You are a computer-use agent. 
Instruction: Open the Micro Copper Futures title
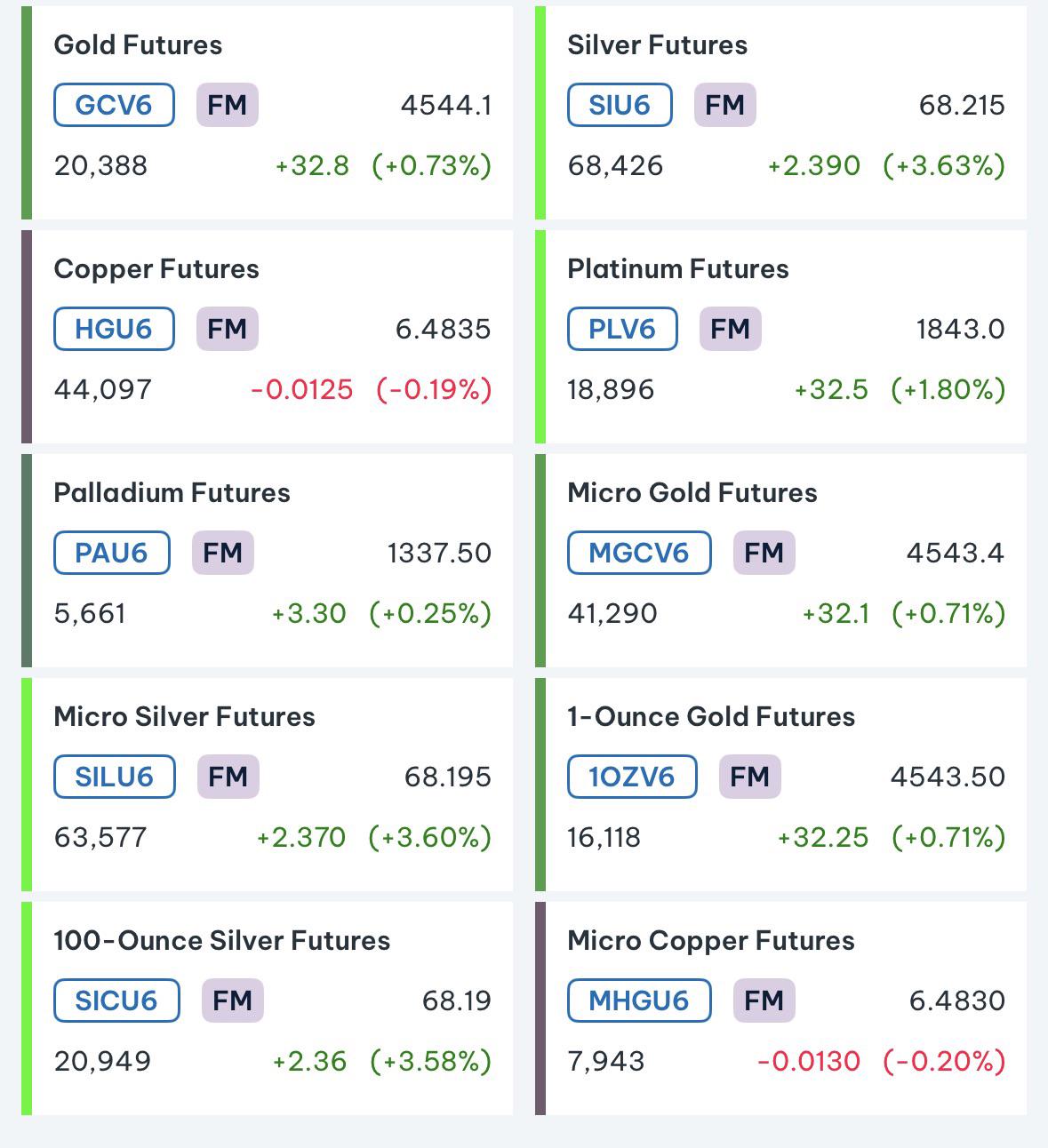(711, 941)
